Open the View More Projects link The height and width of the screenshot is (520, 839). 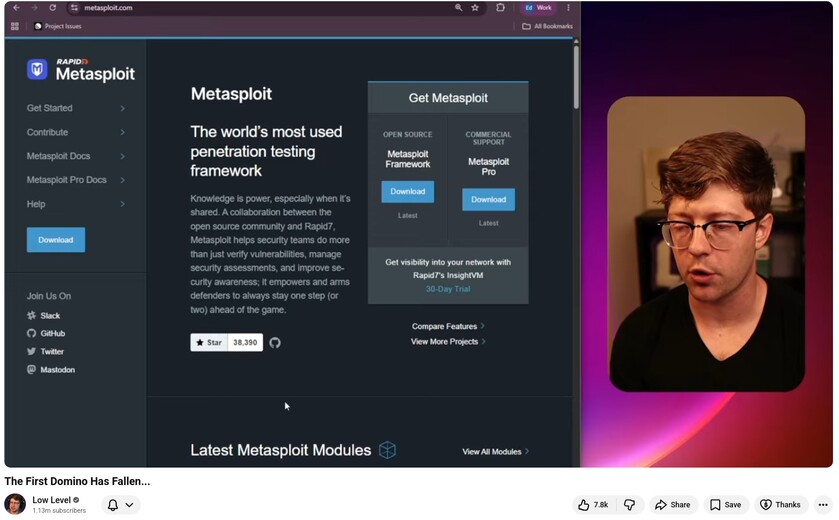(x=448, y=341)
